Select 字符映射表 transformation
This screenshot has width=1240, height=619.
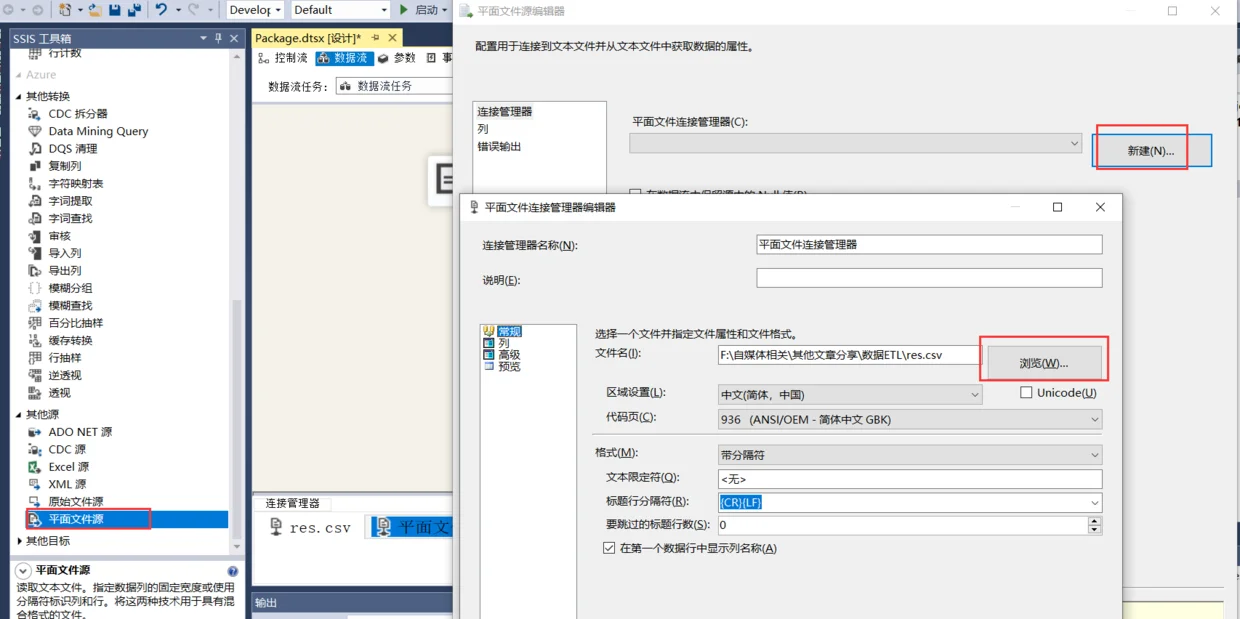[76, 184]
